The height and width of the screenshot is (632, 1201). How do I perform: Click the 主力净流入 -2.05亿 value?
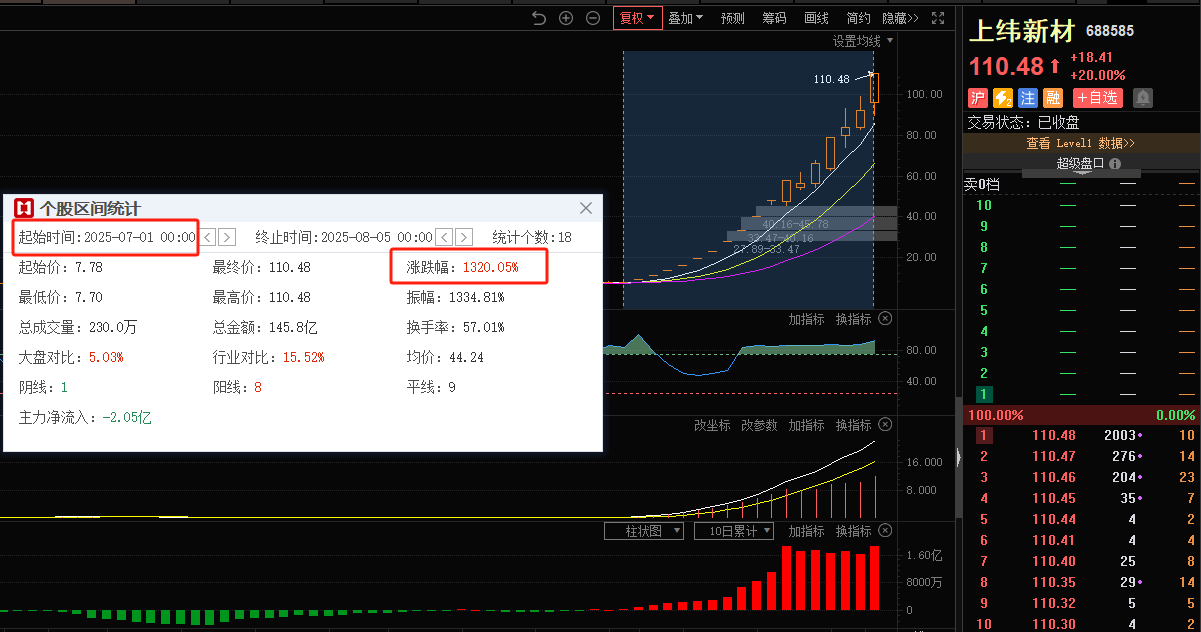[127, 417]
